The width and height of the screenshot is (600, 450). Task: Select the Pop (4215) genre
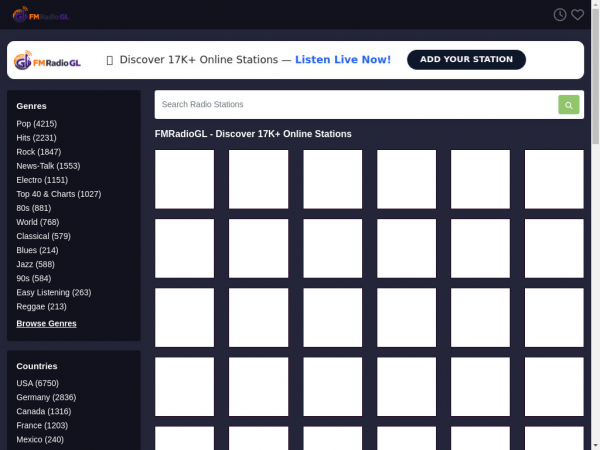click(37, 123)
